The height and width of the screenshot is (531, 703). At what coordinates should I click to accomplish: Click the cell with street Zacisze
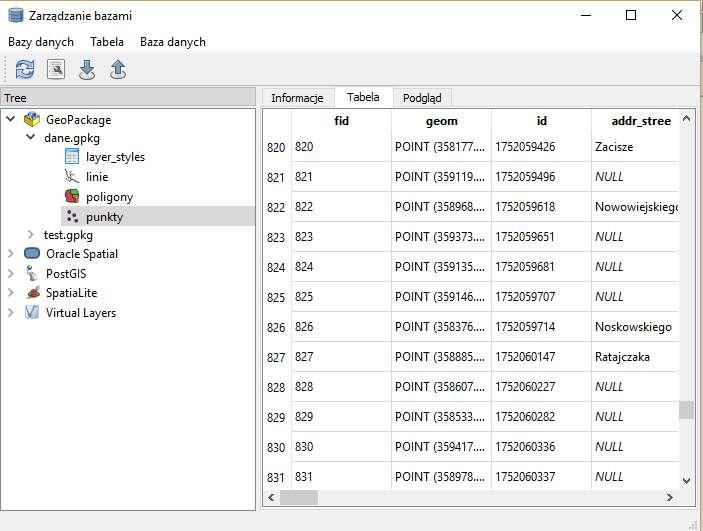pos(635,147)
